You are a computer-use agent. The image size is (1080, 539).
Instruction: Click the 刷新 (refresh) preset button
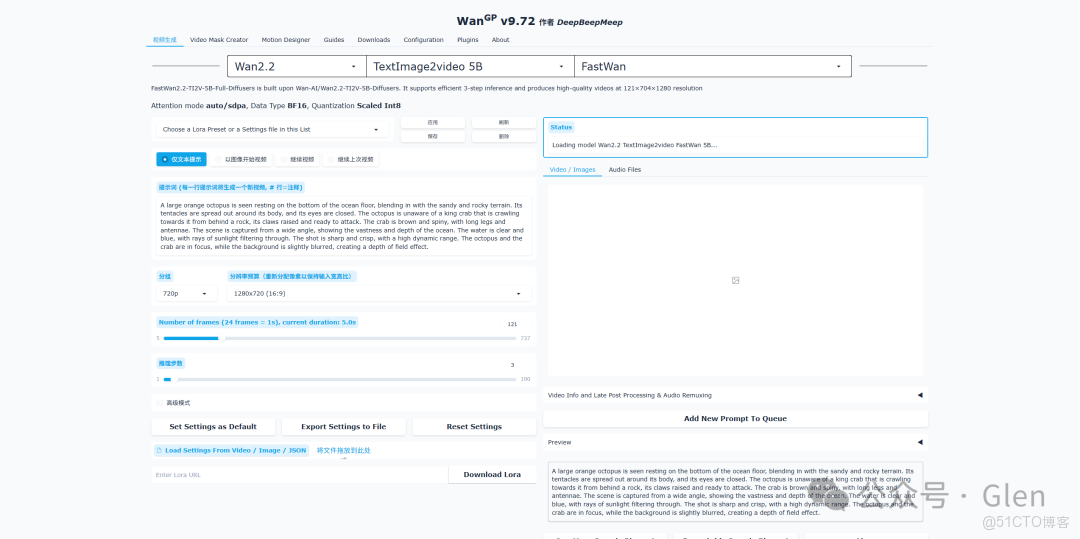click(x=503, y=123)
